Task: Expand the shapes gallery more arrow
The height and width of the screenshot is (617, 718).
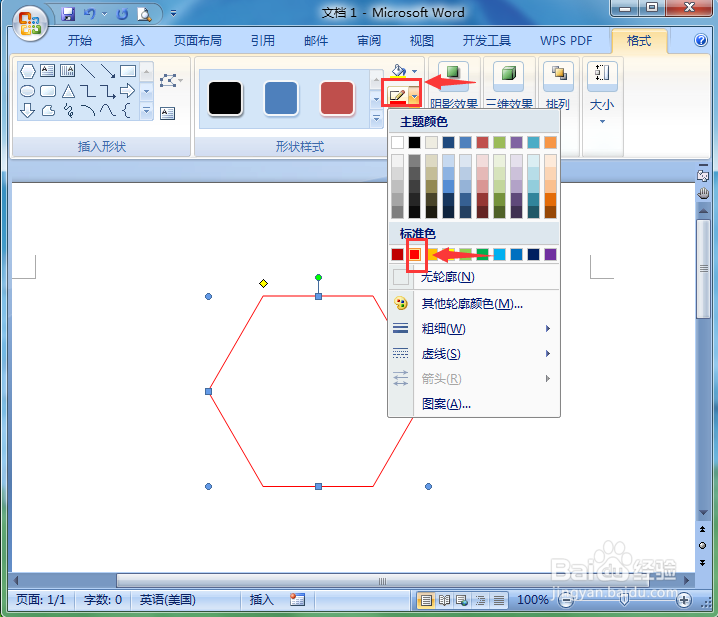Action: click(x=147, y=110)
